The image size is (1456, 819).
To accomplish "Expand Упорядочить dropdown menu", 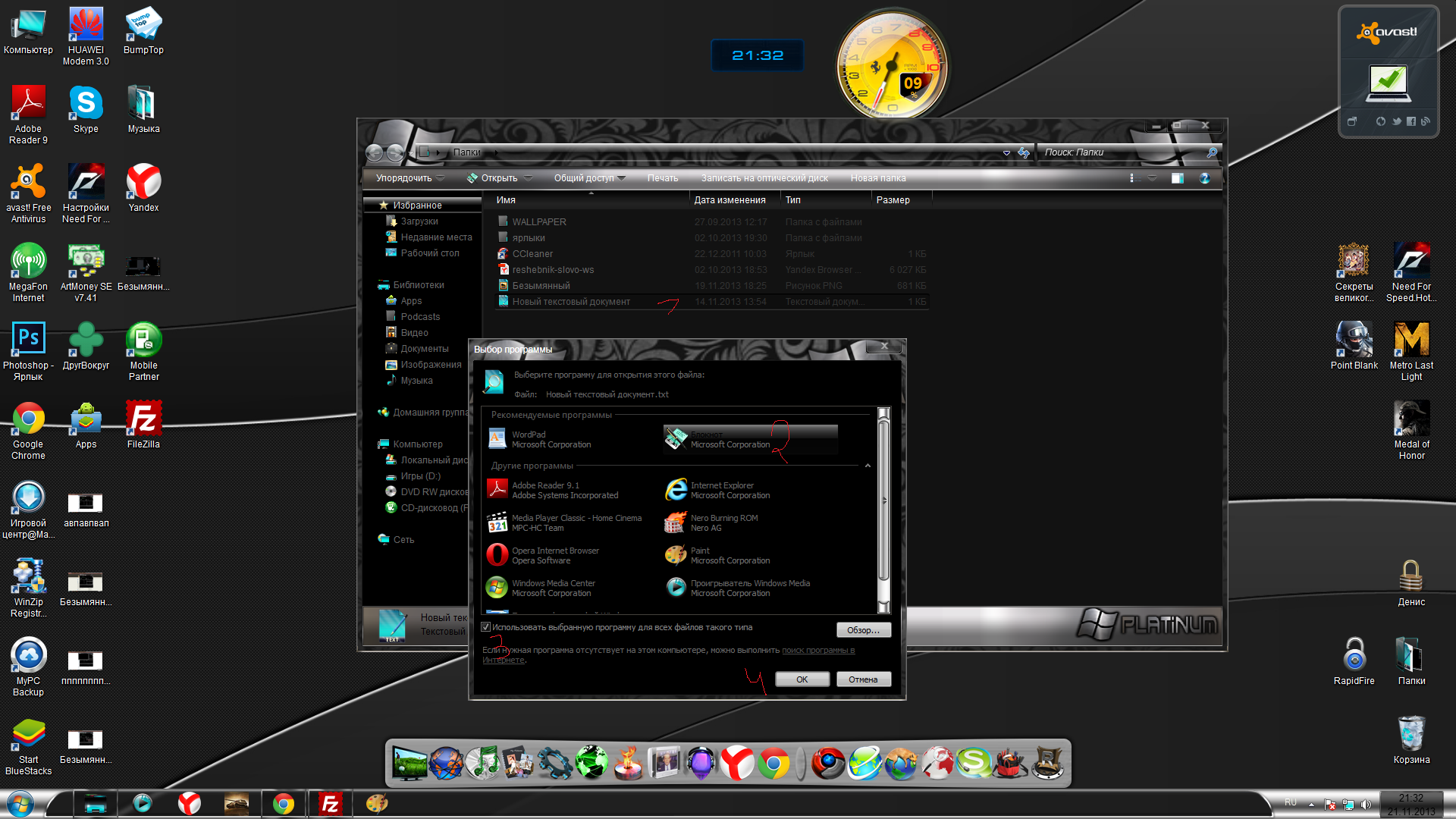I will [x=409, y=178].
